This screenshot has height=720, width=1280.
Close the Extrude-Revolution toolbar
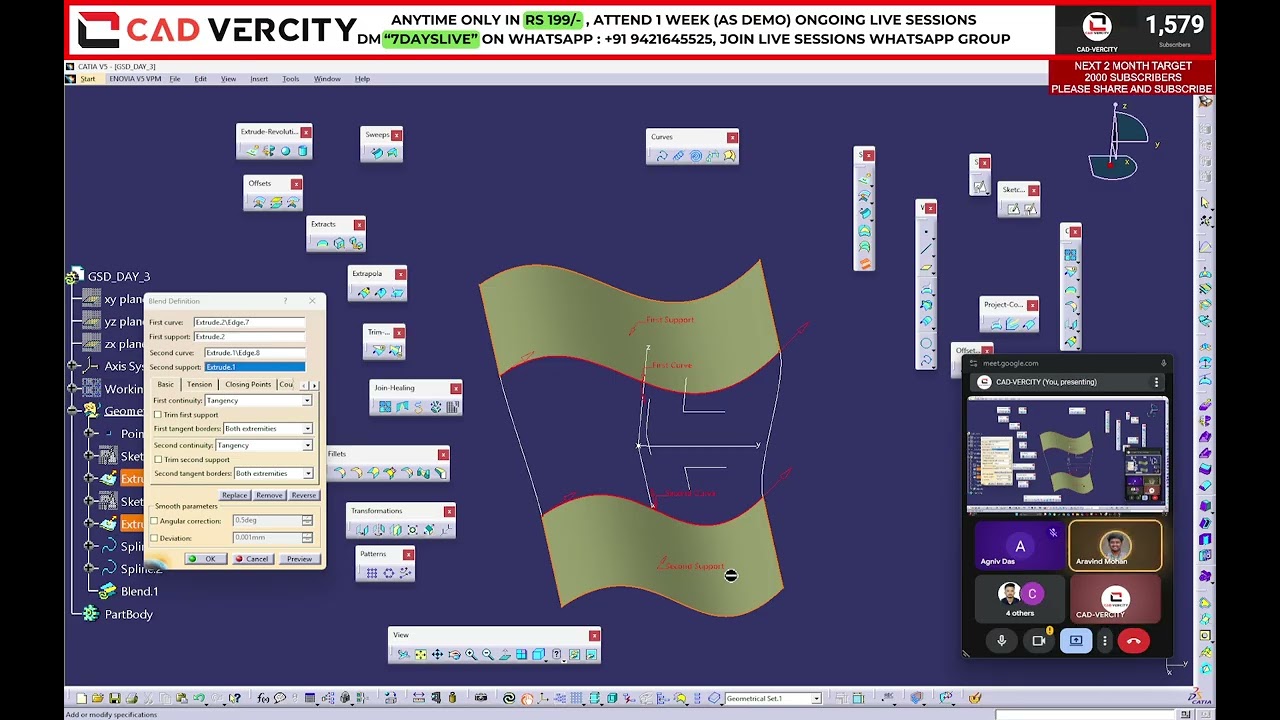(x=306, y=132)
